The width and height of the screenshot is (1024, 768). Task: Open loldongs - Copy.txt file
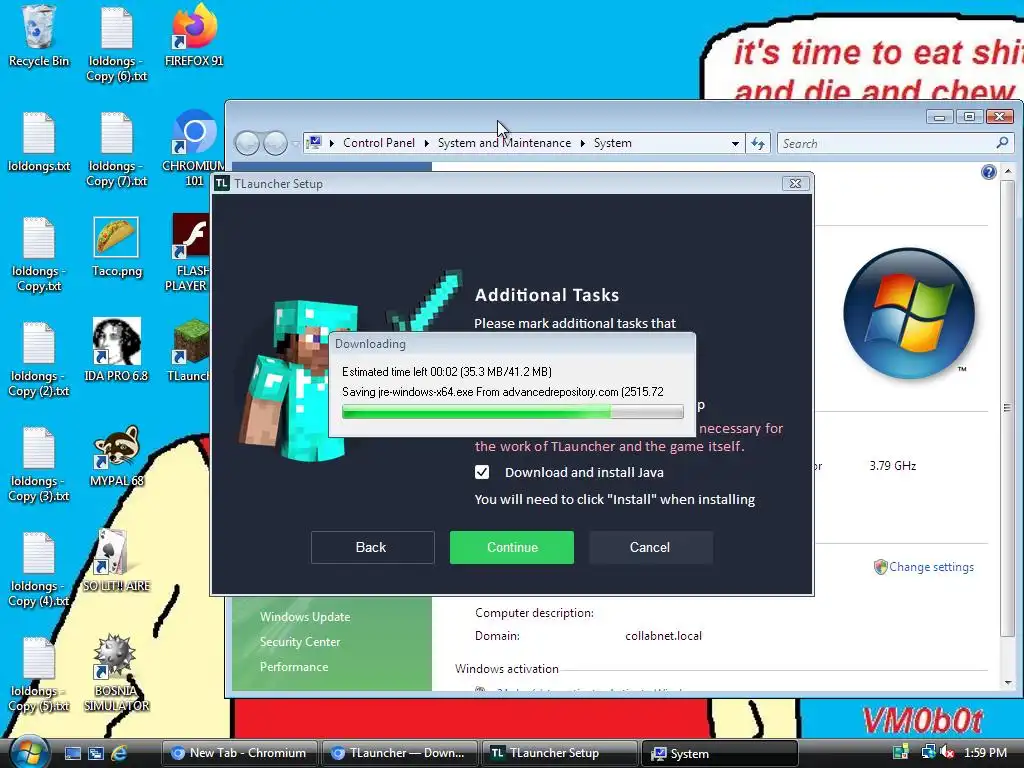[x=39, y=254]
